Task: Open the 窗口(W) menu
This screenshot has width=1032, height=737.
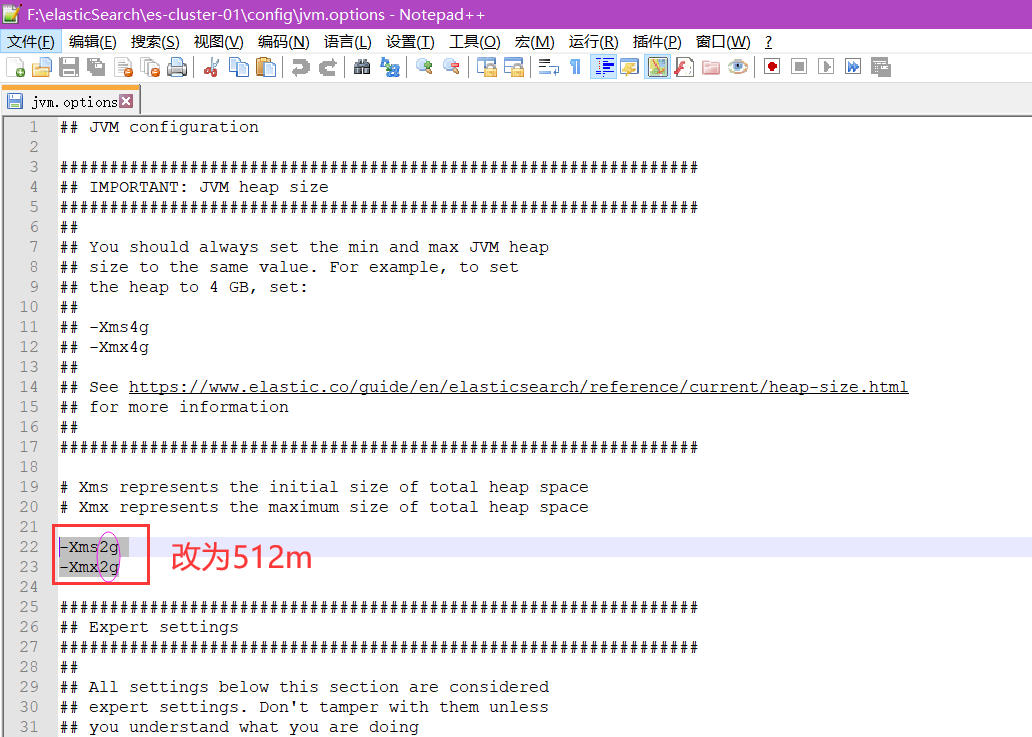Action: 723,42
